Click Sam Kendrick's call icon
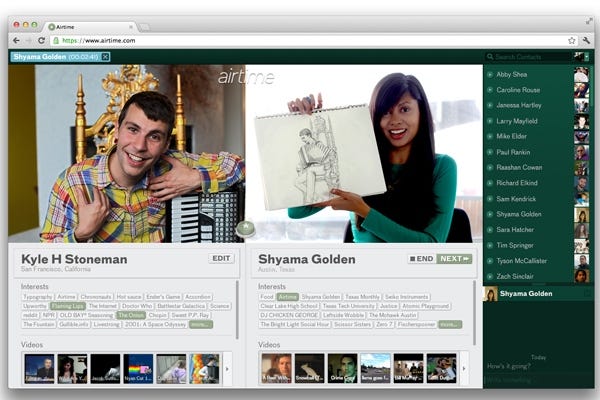The height and width of the screenshot is (400, 600). pyautogui.click(x=490, y=199)
